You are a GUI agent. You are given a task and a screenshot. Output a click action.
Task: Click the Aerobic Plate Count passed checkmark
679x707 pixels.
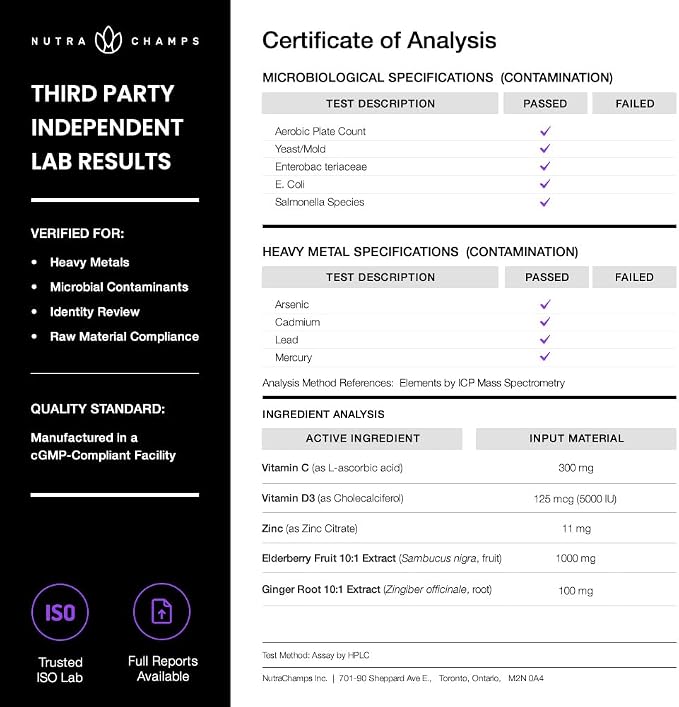545,131
